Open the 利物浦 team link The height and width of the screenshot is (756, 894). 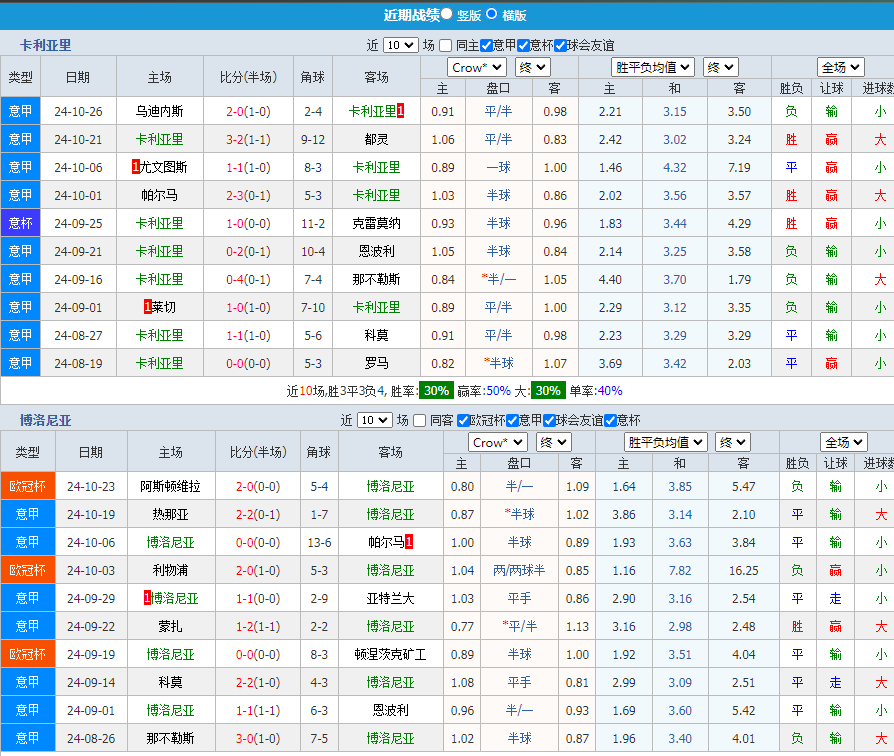[x=172, y=570]
